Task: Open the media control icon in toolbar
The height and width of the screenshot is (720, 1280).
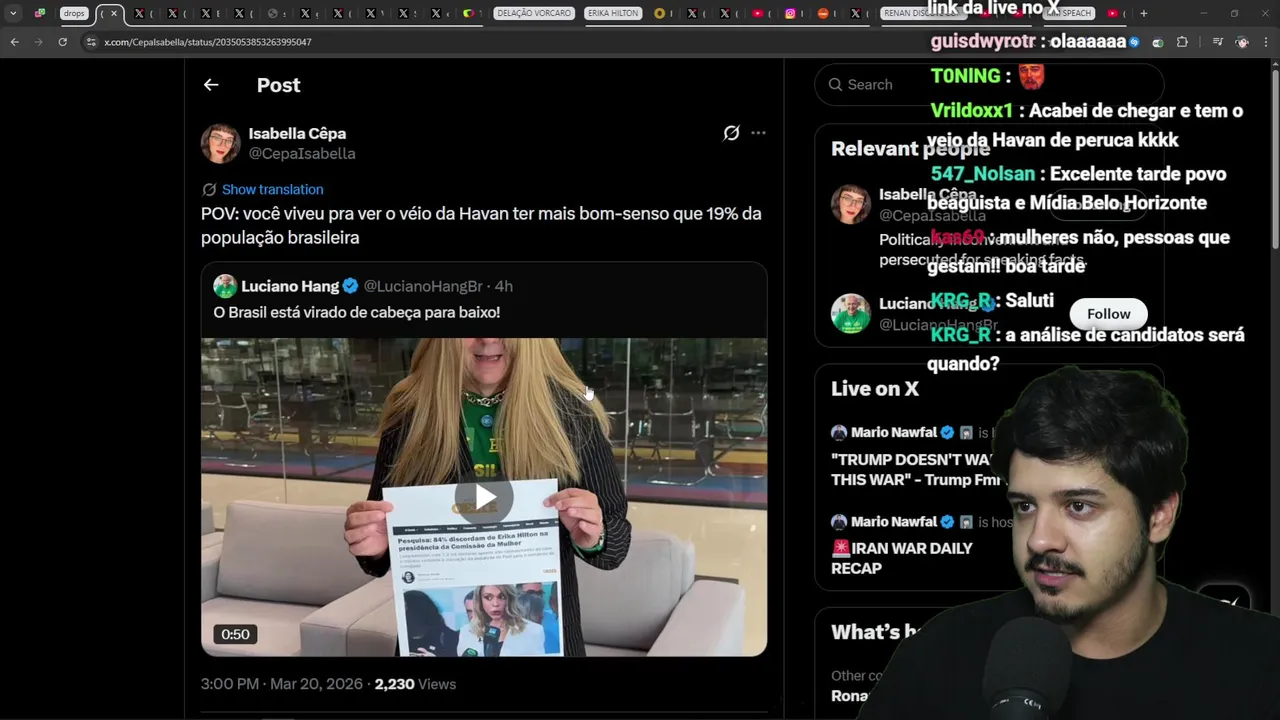Action: 1217,42
